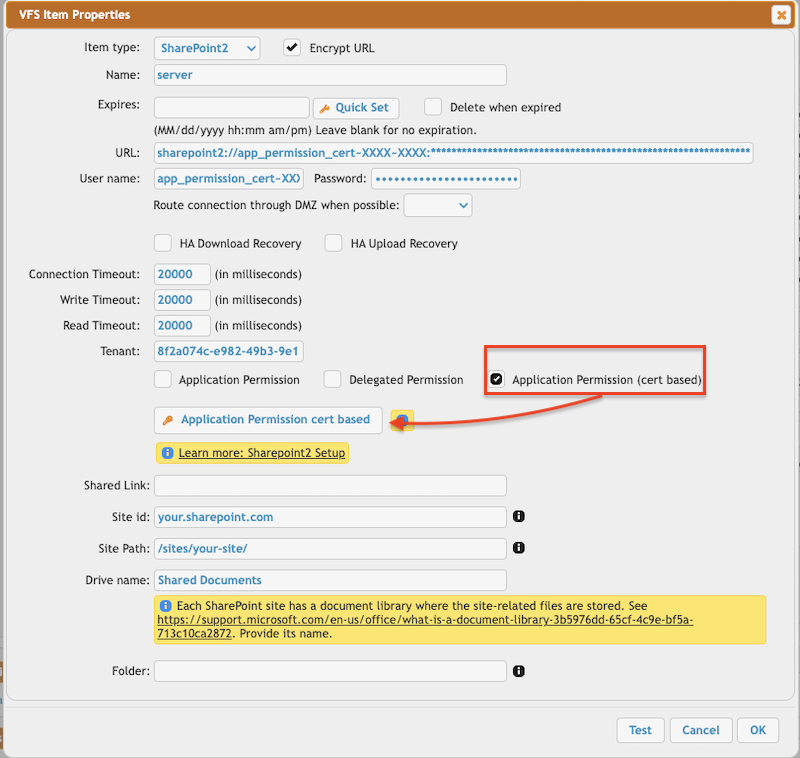Toggle the Encrypt URL checkbox
Viewport: 800px width, 758px height.
pyautogui.click(x=292, y=48)
